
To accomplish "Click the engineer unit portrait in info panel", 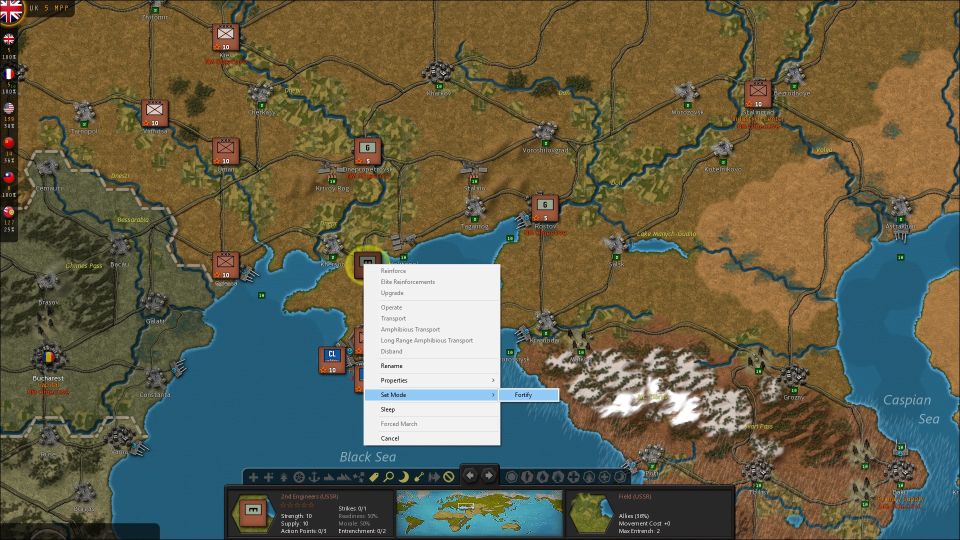I will 253,513.
